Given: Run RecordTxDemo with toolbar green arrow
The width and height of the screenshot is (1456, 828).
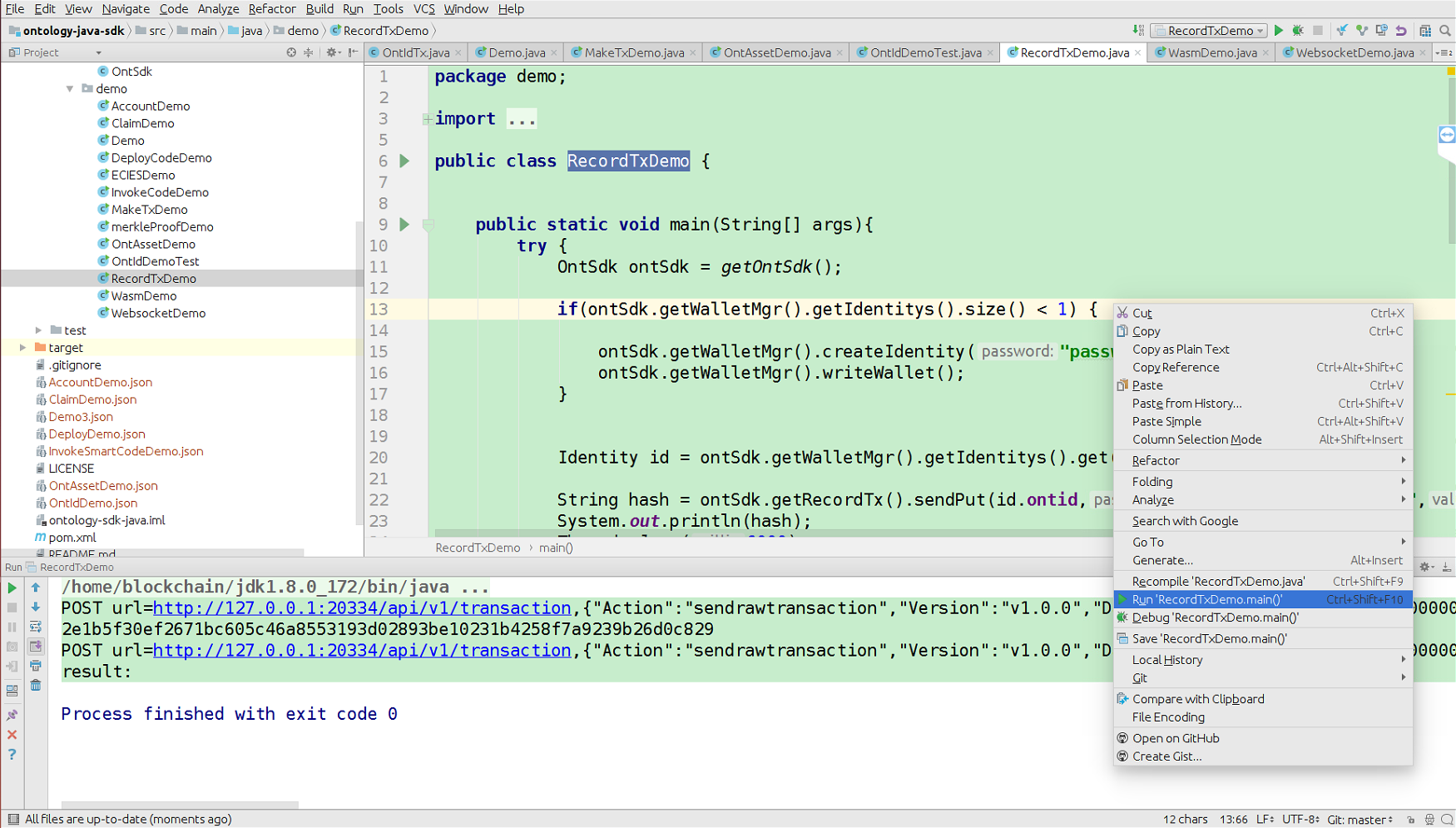Looking at the screenshot, I should pyautogui.click(x=1279, y=31).
